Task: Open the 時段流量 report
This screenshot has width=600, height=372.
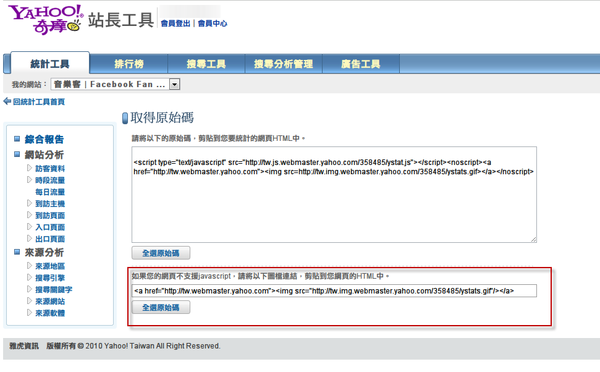Action: pyautogui.click(x=50, y=180)
